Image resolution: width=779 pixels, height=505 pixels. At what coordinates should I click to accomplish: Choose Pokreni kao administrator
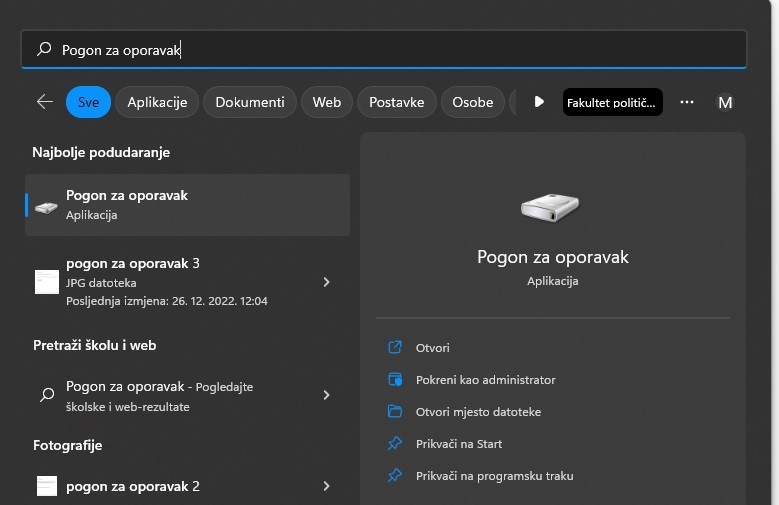click(485, 380)
